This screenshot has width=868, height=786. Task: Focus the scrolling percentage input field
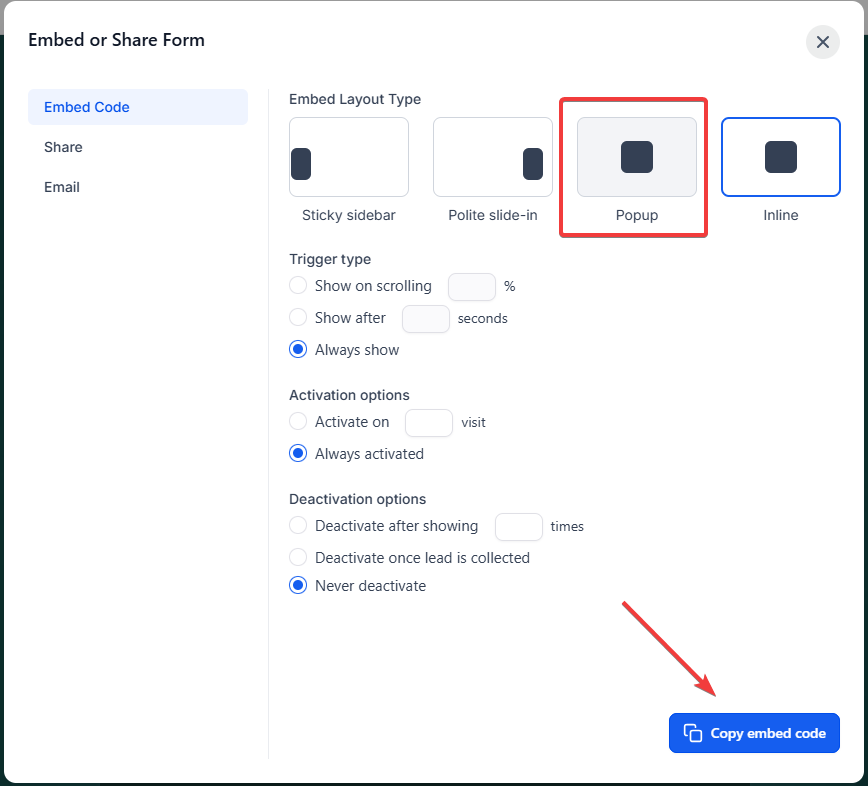tap(472, 287)
